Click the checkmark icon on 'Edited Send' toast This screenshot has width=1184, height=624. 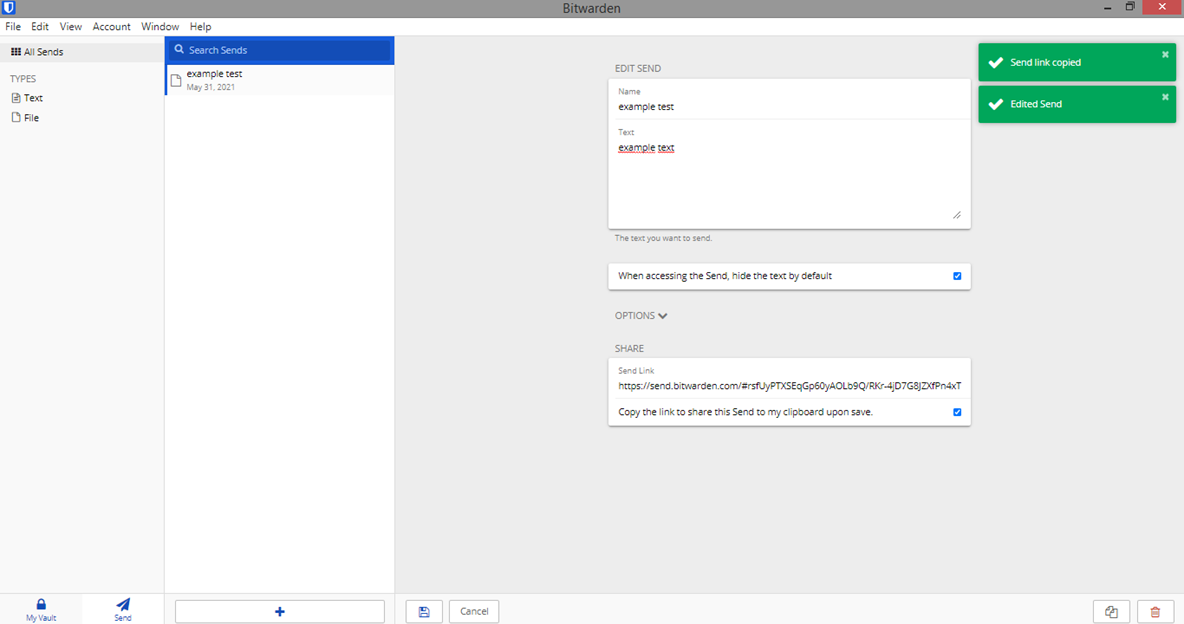tap(996, 103)
